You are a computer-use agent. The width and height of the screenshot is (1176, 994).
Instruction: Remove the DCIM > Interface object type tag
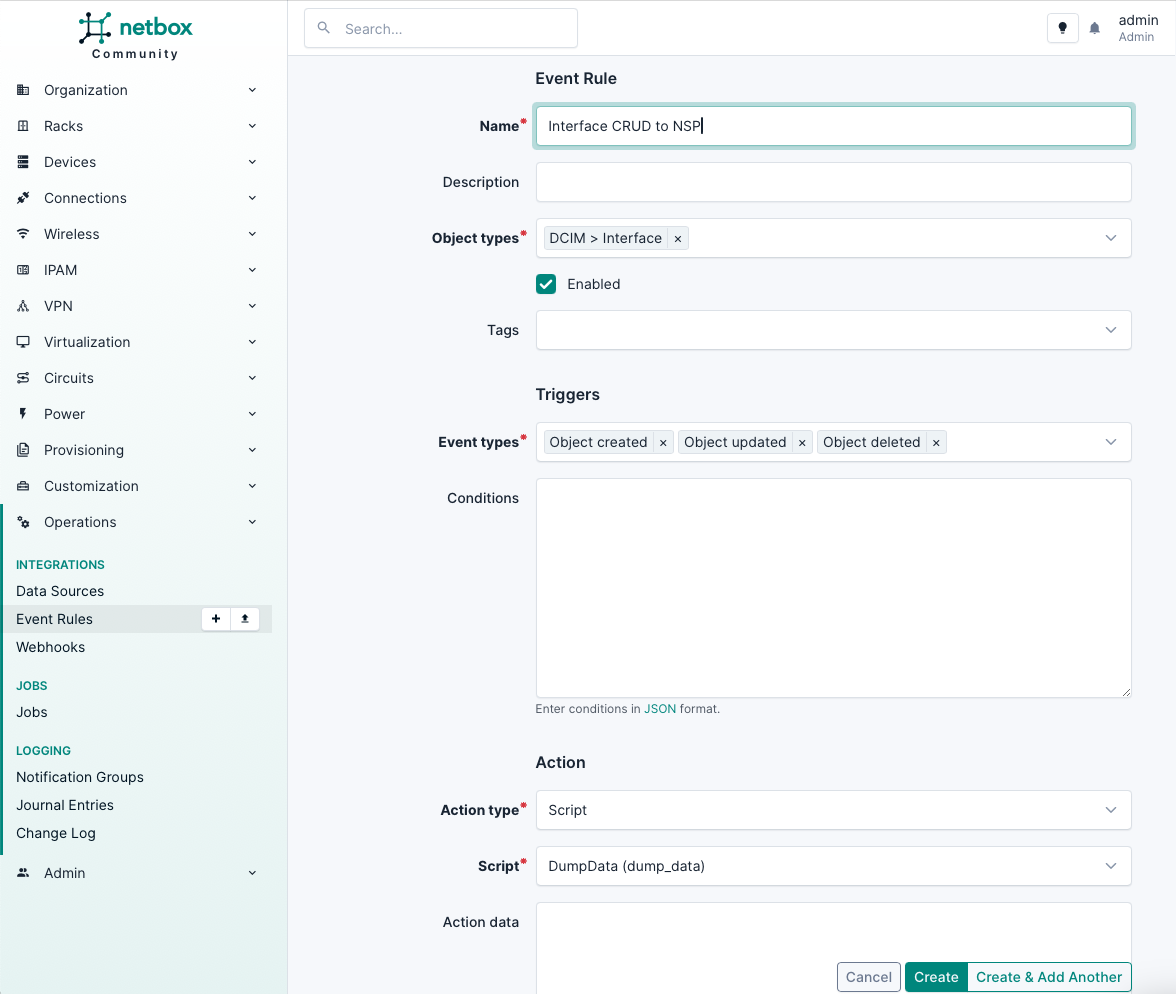[678, 238]
